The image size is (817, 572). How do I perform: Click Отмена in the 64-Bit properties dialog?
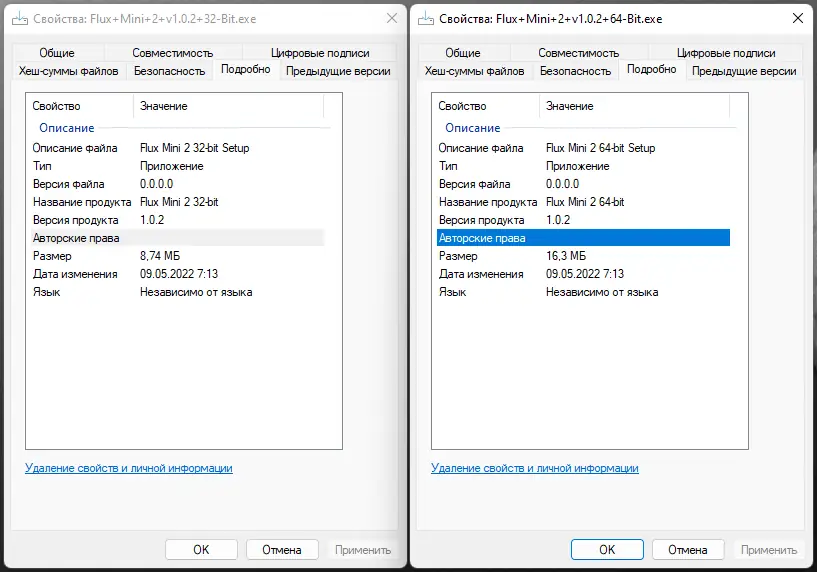pyautogui.click(x=687, y=549)
